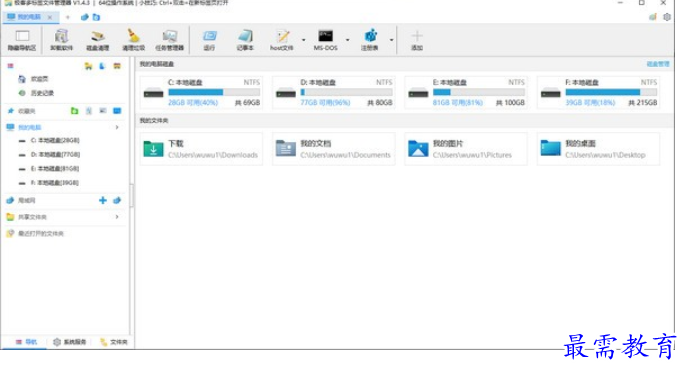Add a new tab with plus button
The image size is (685, 378).
(68, 17)
